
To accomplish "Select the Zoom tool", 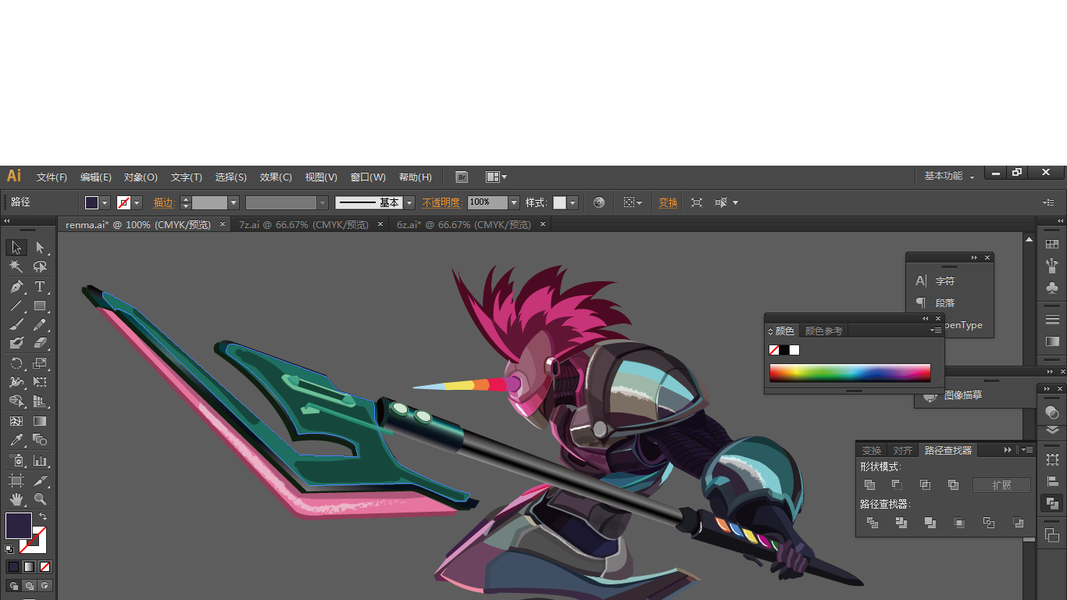I will click(40, 499).
